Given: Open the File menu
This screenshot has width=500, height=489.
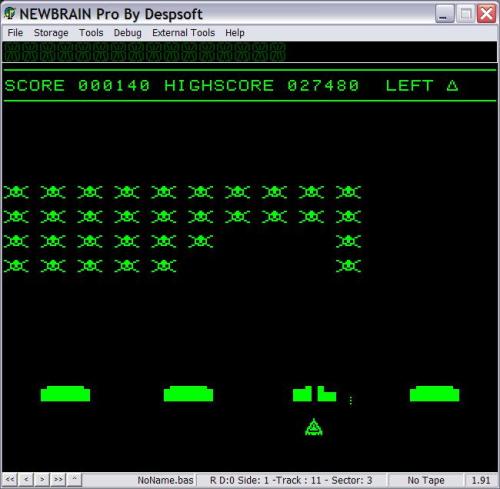Looking at the screenshot, I should click(x=15, y=33).
